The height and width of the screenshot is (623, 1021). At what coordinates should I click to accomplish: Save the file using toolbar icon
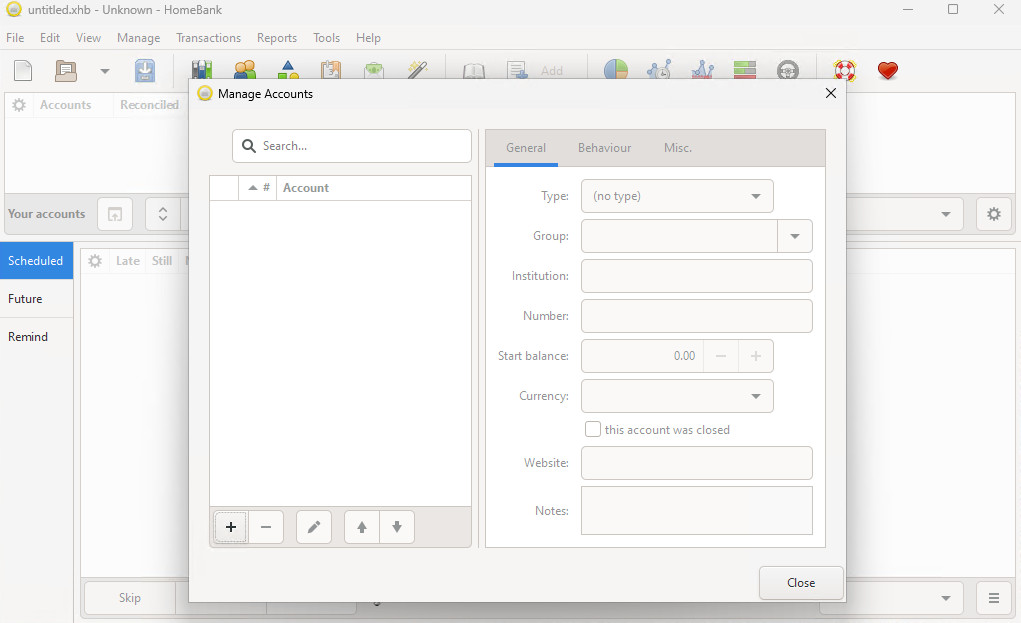(145, 70)
